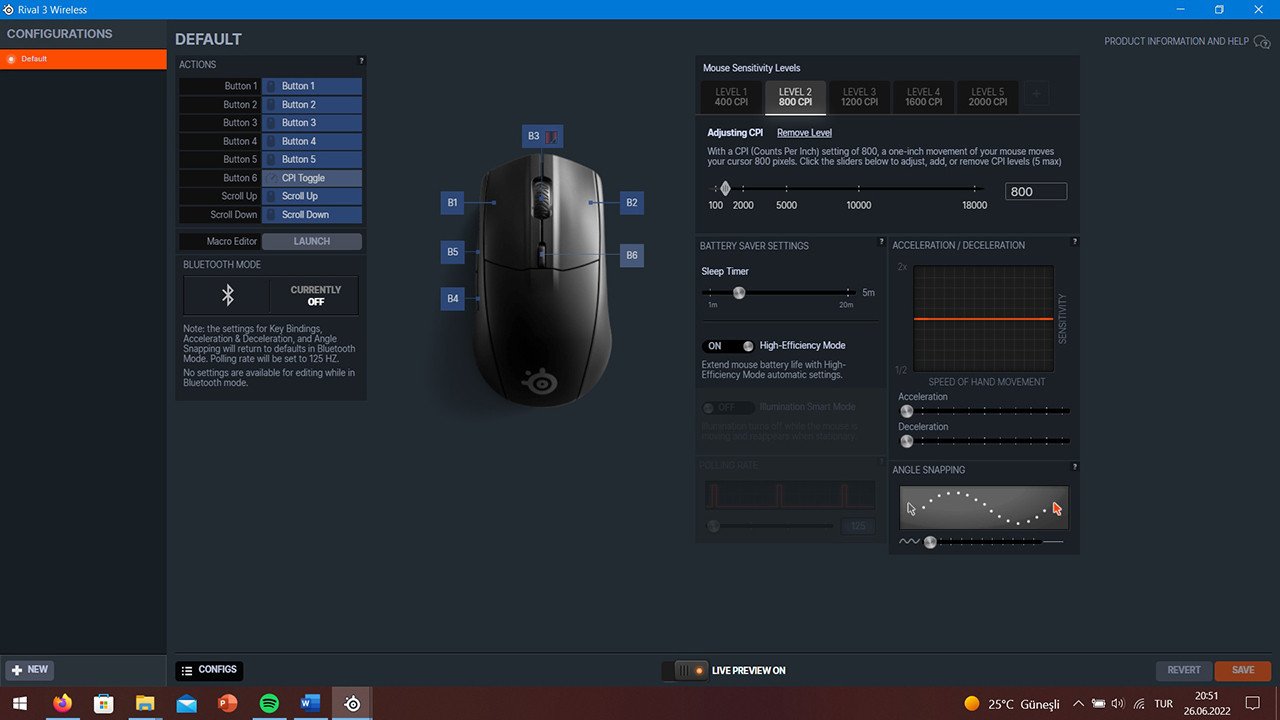Open Scroll Down action dropdown
1280x720 pixels.
312,214
